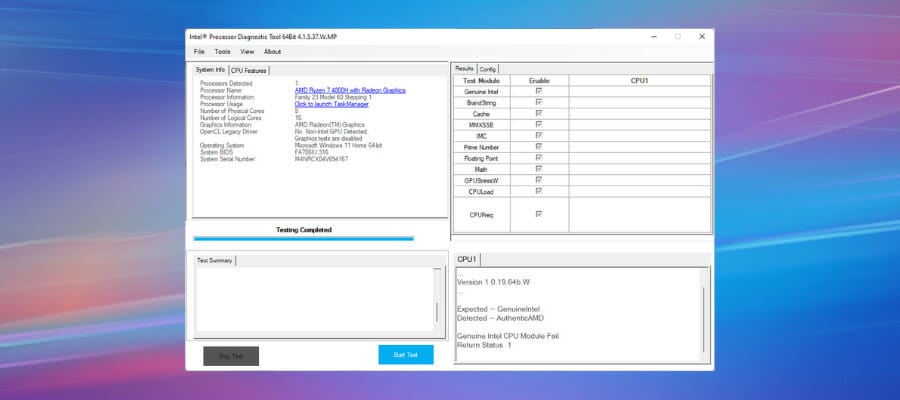Image resolution: width=900 pixels, height=400 pixels.
Task: Toggle the Math enable checkbox
Action: pos(539,169)
